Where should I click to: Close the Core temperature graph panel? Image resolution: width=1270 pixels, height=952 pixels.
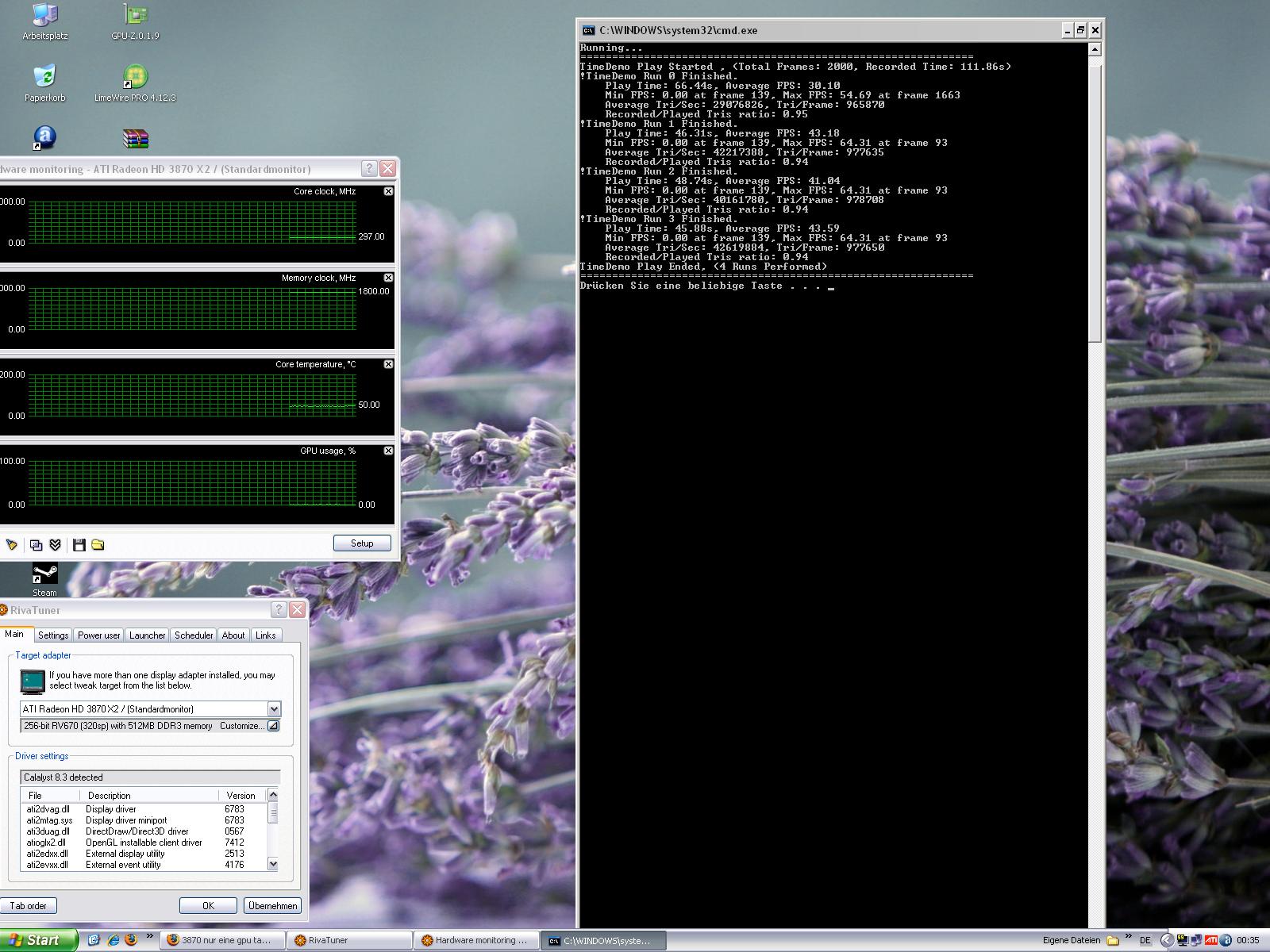388,364
